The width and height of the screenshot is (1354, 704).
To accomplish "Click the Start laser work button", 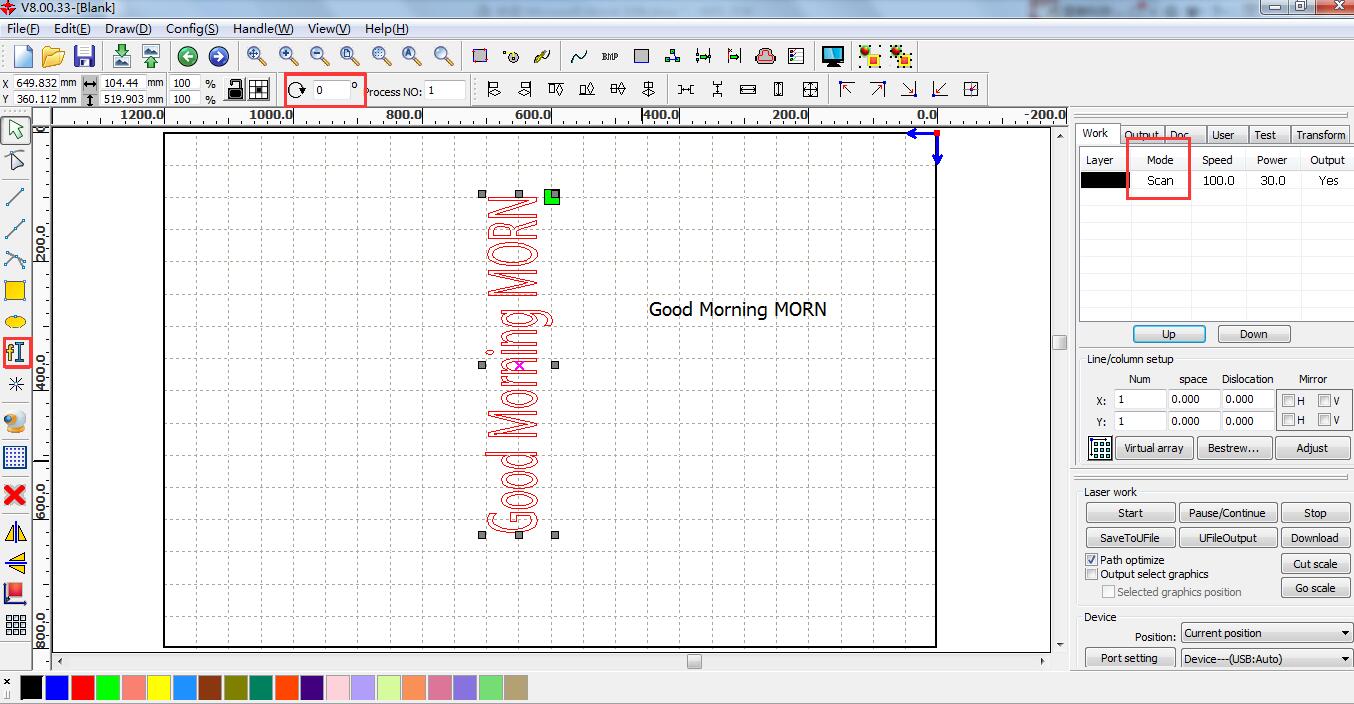I will point(1130,513).
